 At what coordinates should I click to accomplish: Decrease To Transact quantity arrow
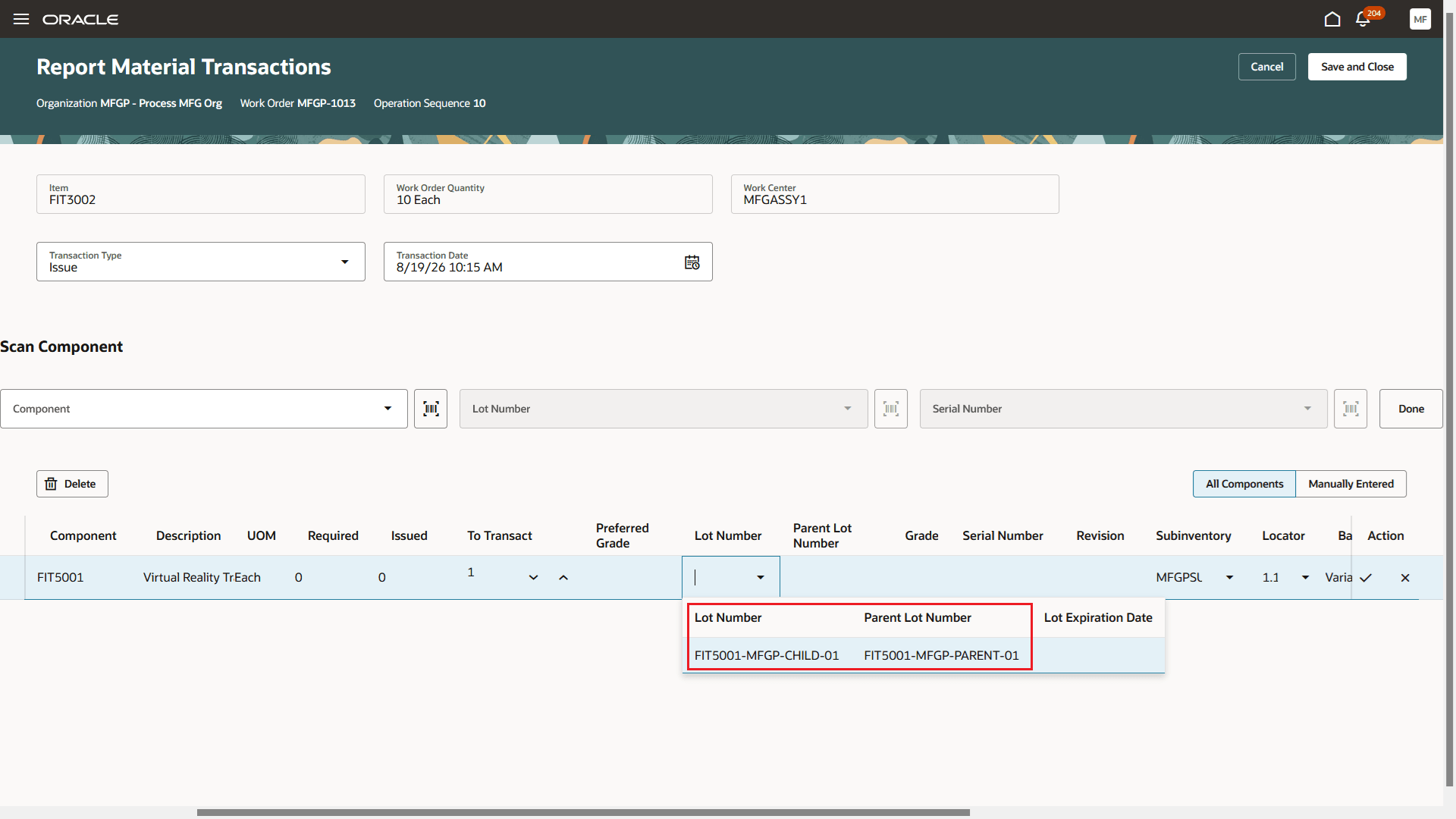click(533, 578)
